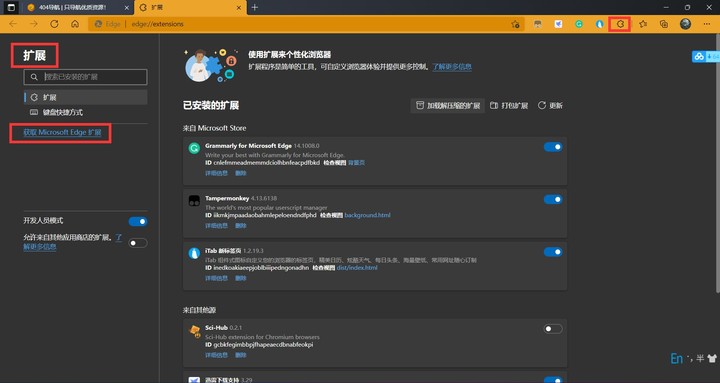
Task: Click the Sci-Hub logo in the list
Action: [x=195, y=331]
